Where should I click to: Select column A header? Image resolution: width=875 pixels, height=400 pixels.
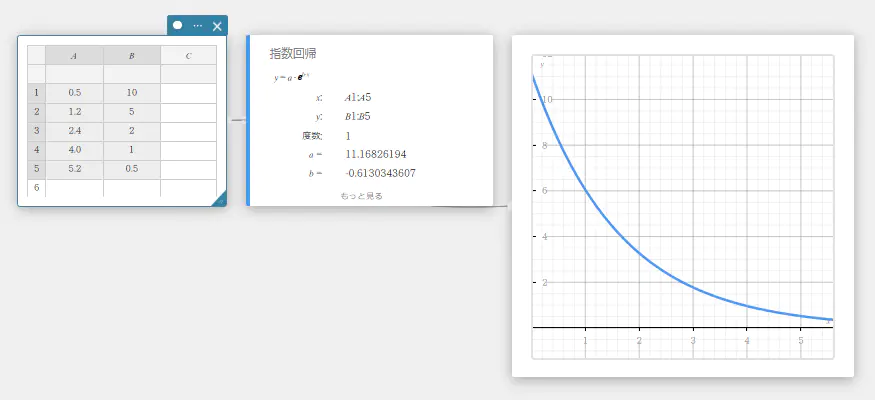coord(74,56)
